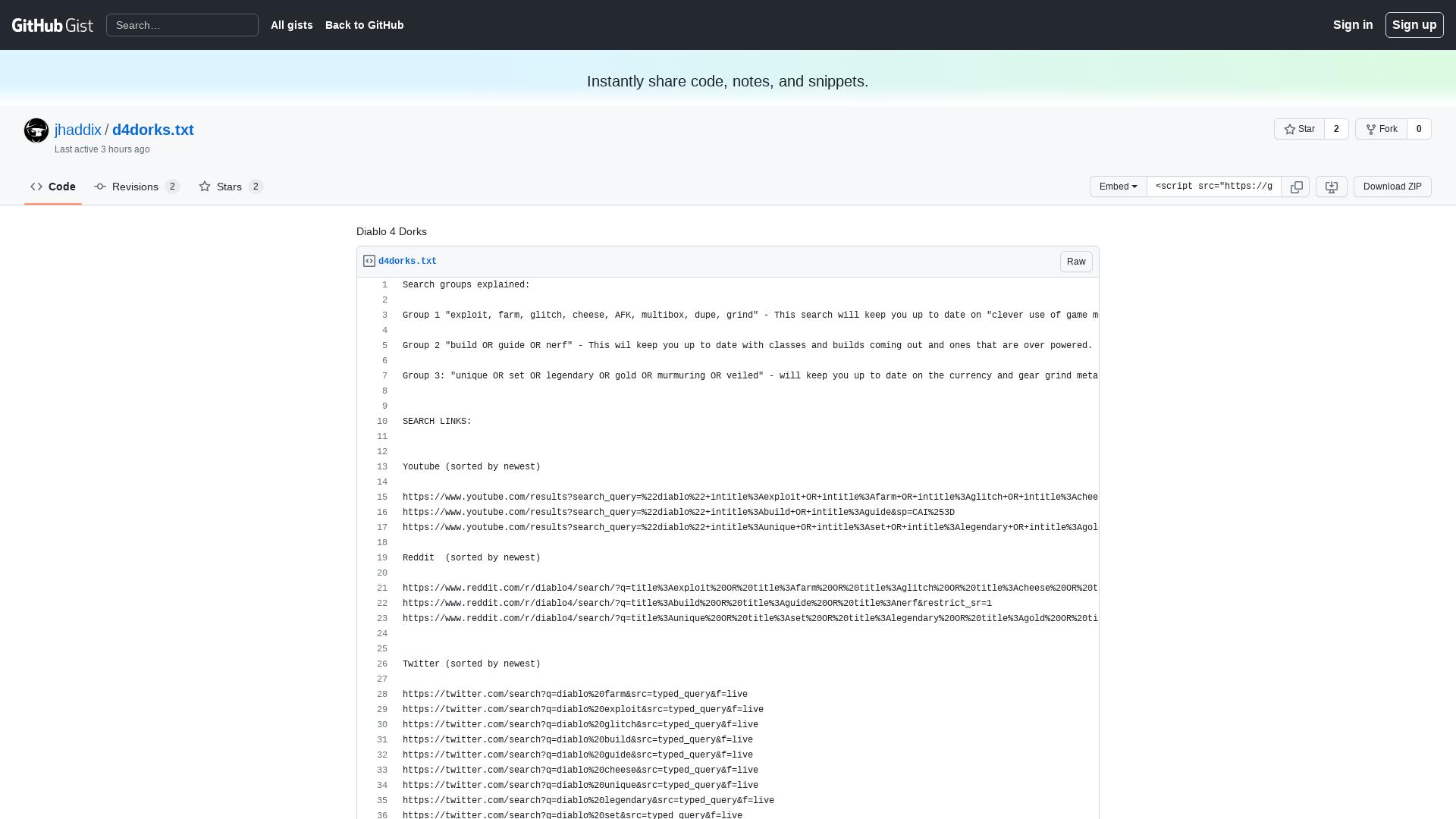Click 'Reddit (sorted by newest)' text

coord(472,558)
